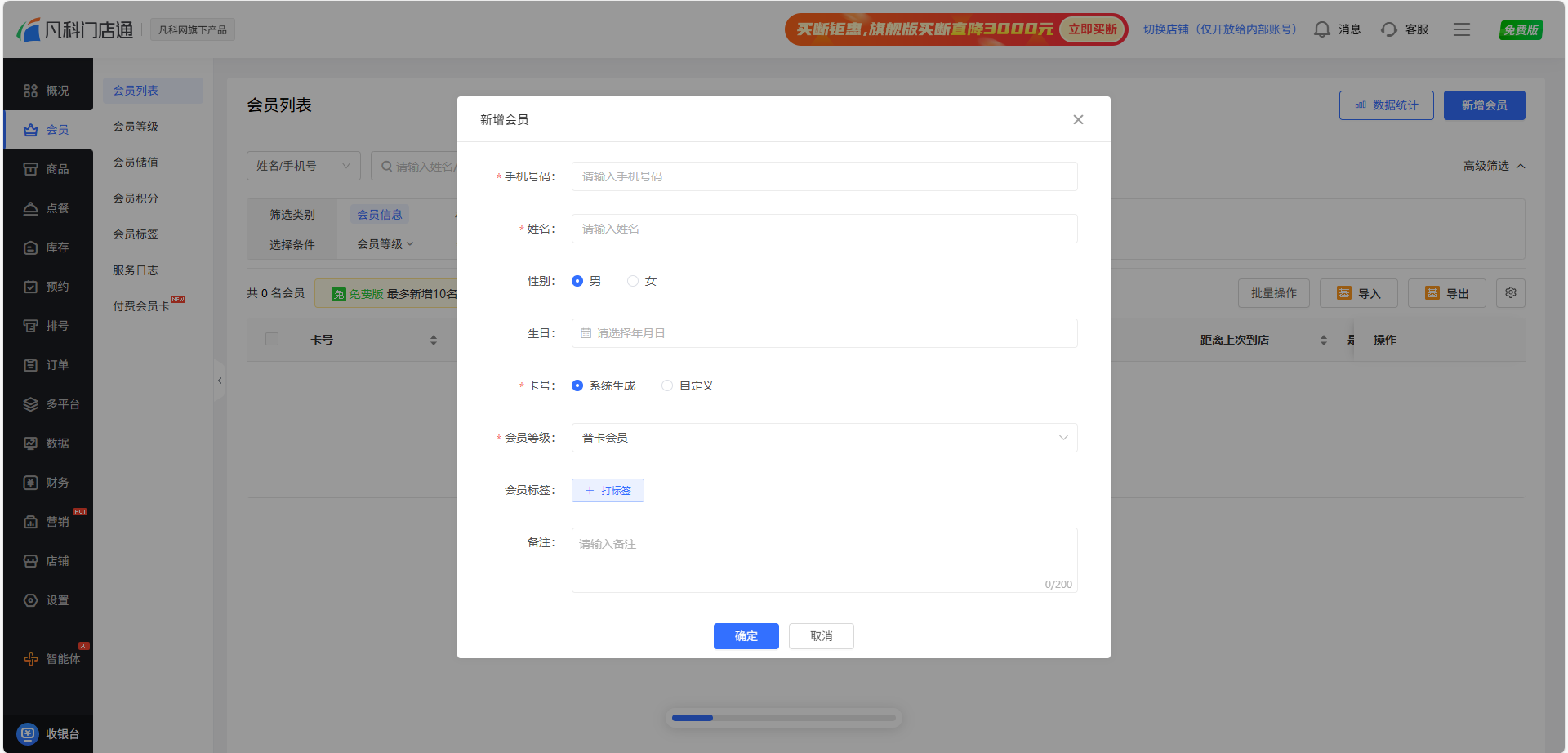Open customer service headset icon
This screenshot has width=1568, height=753.
point(1388,29)
